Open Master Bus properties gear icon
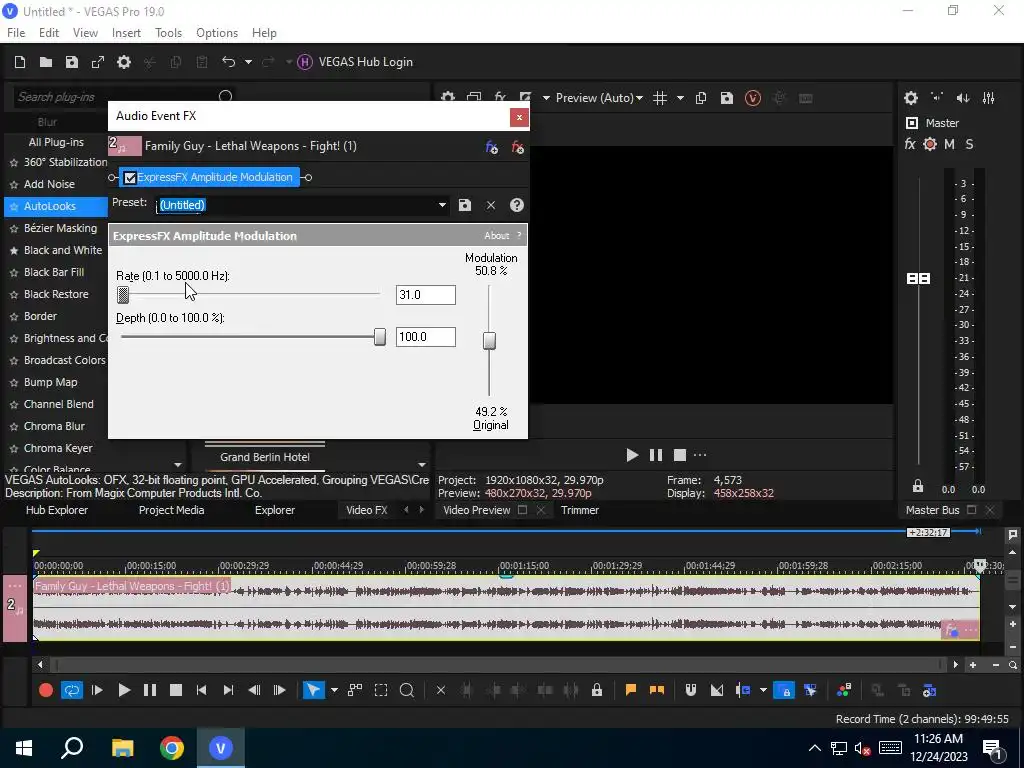 pos(911,98)
